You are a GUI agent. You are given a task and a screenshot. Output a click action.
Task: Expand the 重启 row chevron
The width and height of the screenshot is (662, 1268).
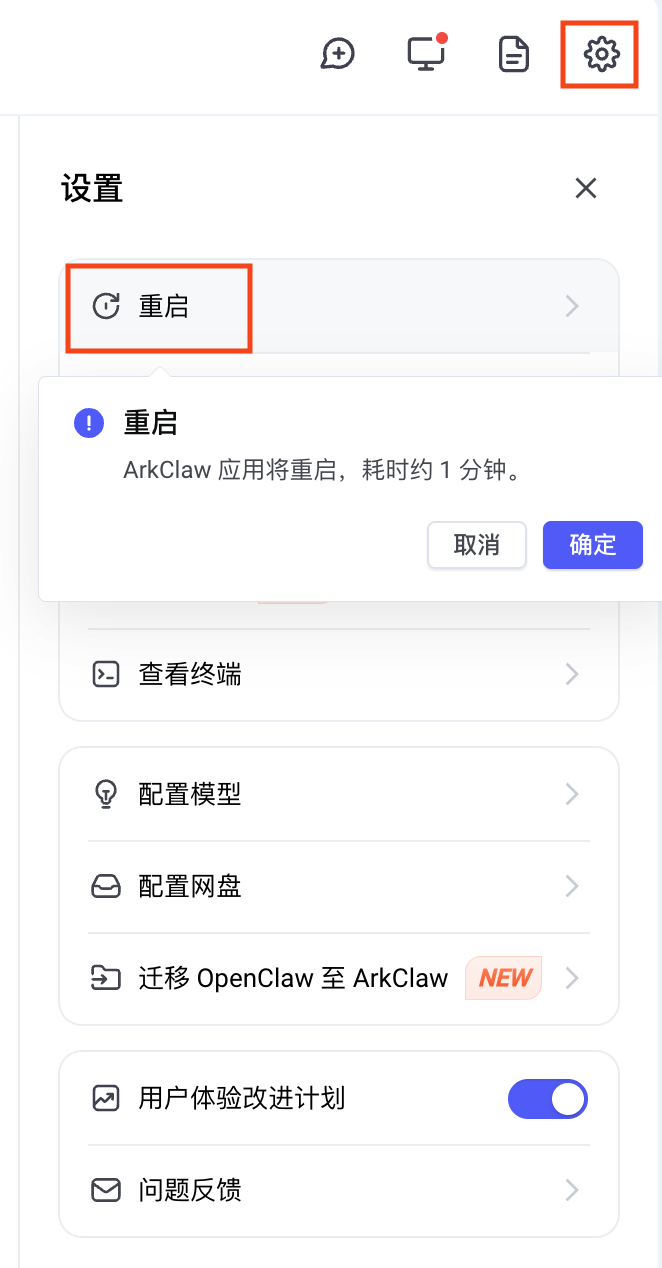pyautogui.click(x=572, y=306)
